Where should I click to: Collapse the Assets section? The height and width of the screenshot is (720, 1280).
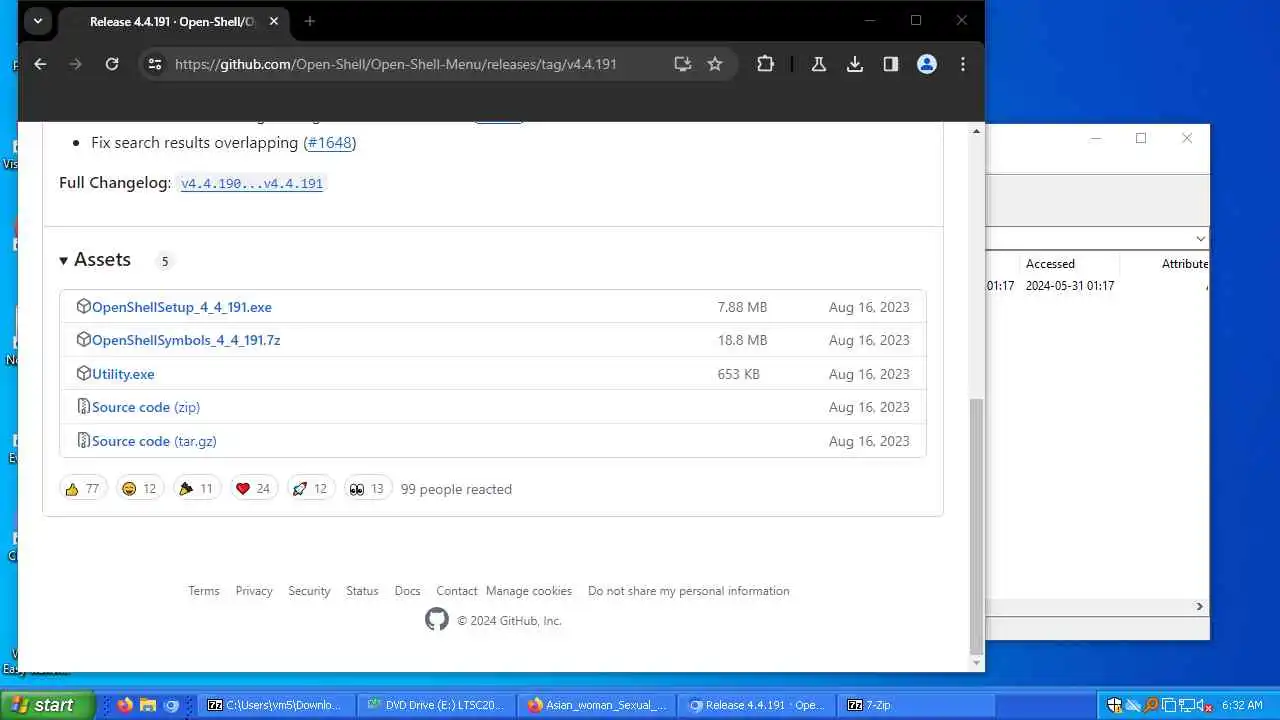[95, 260]
